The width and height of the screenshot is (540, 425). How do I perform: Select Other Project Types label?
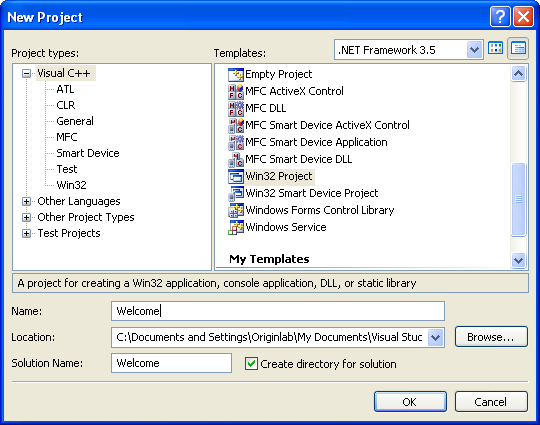tap(86, 217)
